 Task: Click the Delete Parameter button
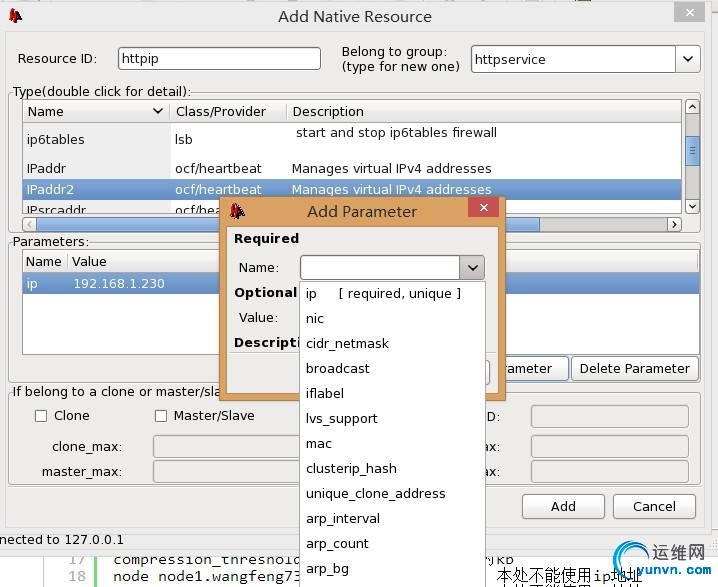pyautogui.click(x=635, y=369)
